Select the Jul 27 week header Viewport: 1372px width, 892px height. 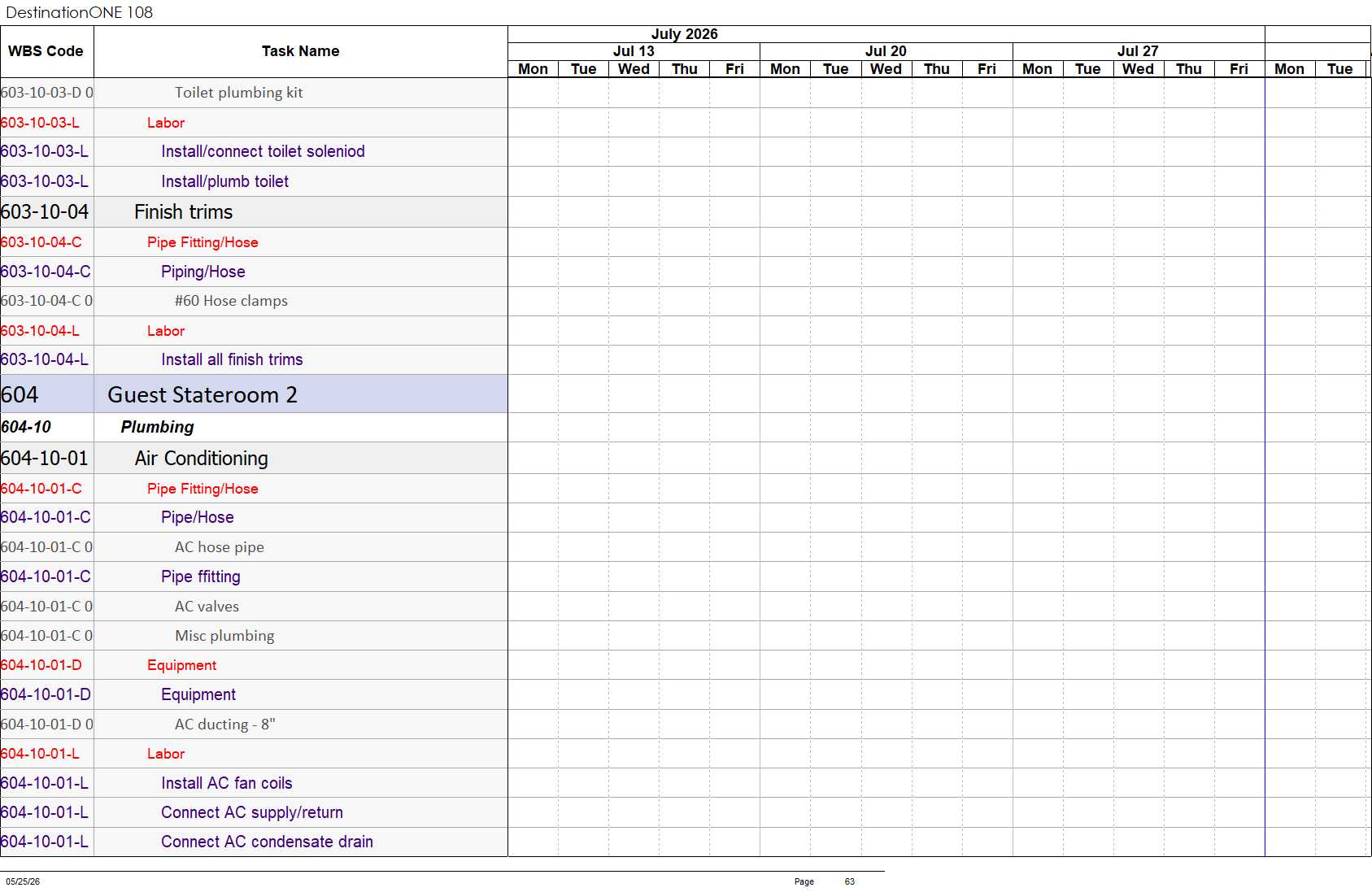[x=1138, y=51]
